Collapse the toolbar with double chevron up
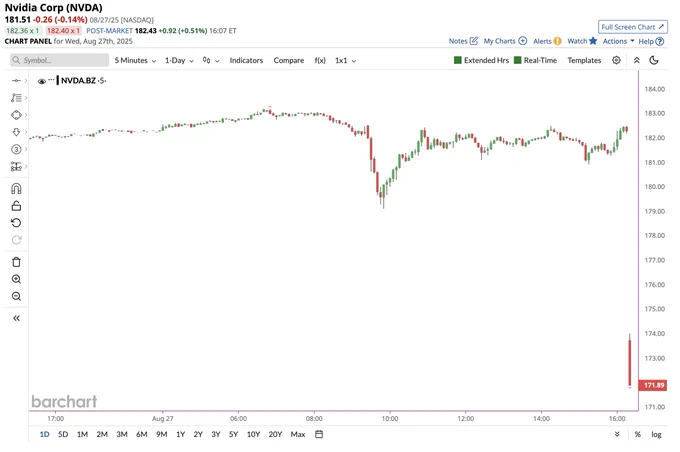 637,60
